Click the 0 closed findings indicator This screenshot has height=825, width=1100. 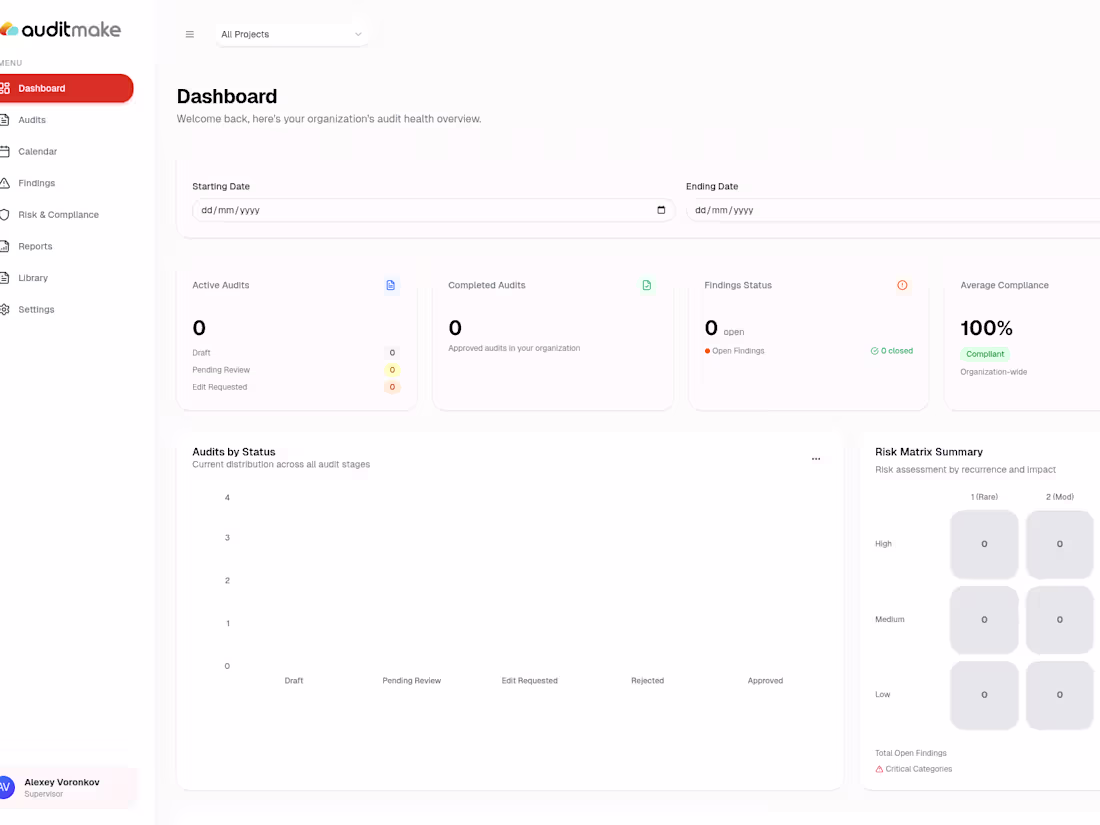891,350
